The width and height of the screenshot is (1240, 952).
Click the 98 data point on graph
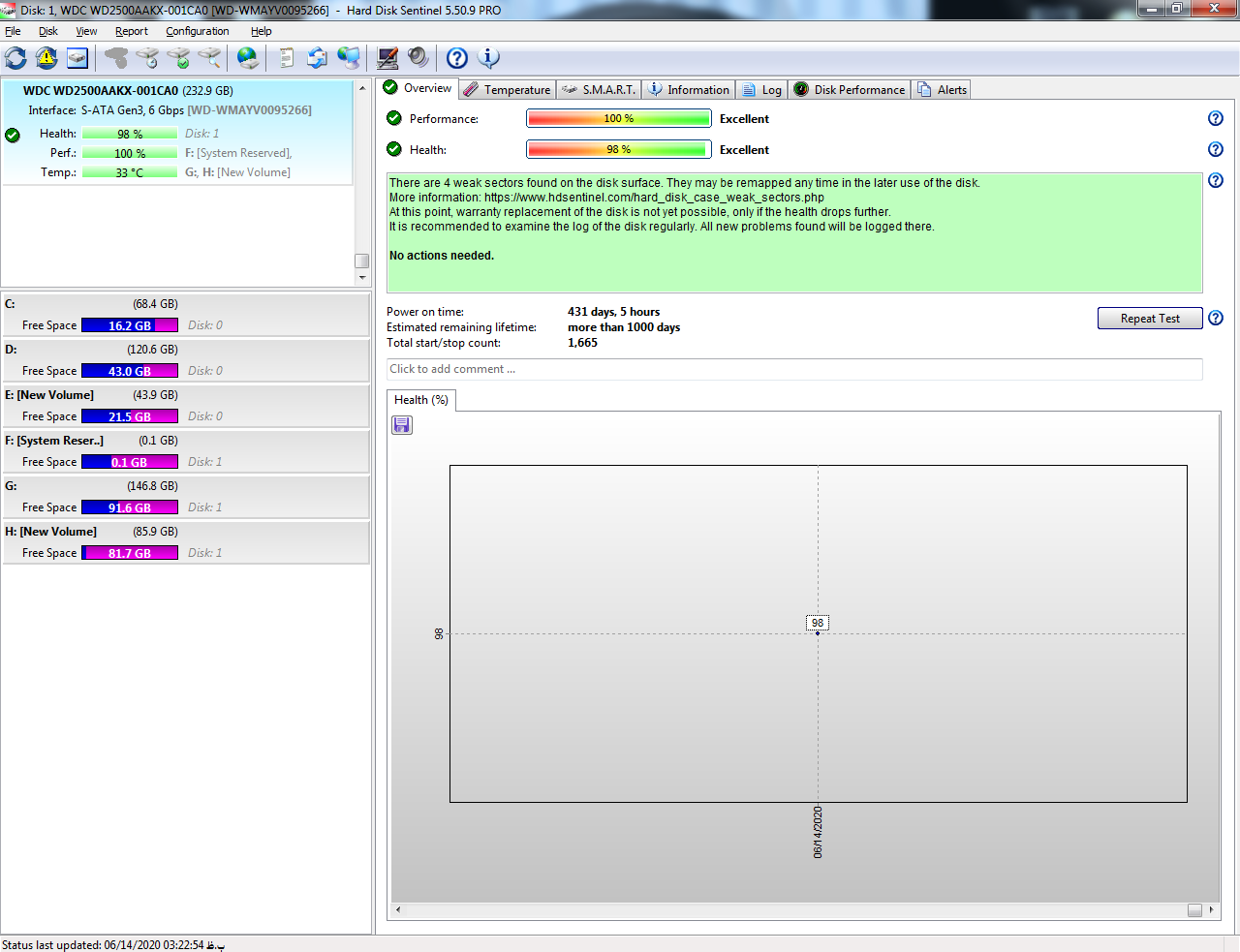click(x=818, y=632)
